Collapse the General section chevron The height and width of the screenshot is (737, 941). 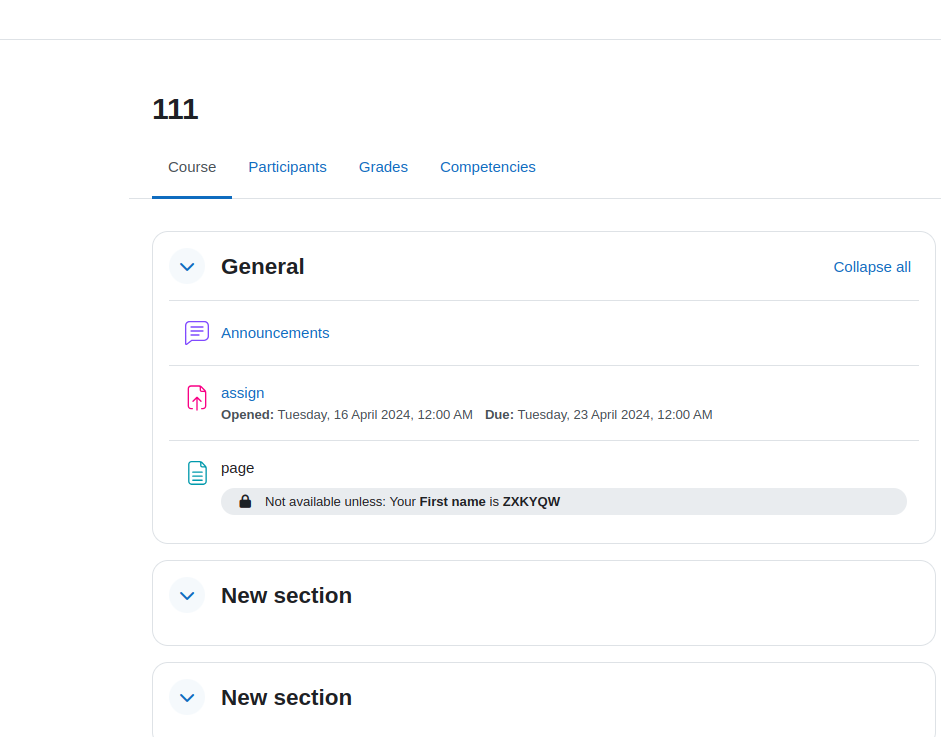click(187, 266)
